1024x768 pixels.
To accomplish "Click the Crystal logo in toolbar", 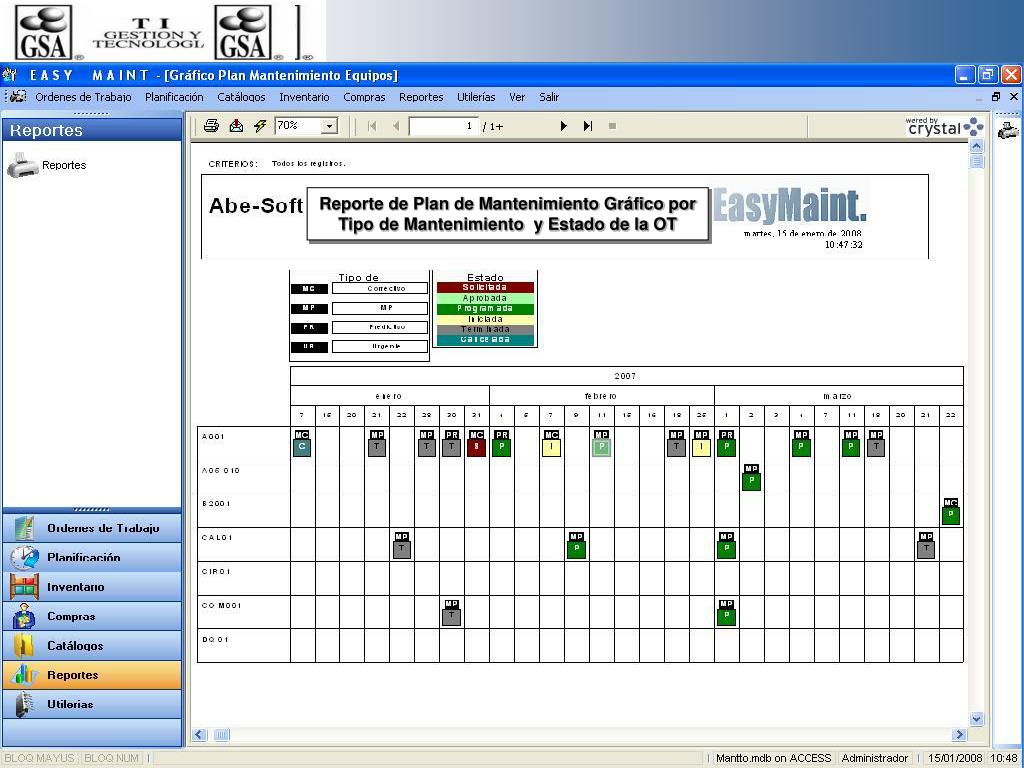I will coord(944,126).
